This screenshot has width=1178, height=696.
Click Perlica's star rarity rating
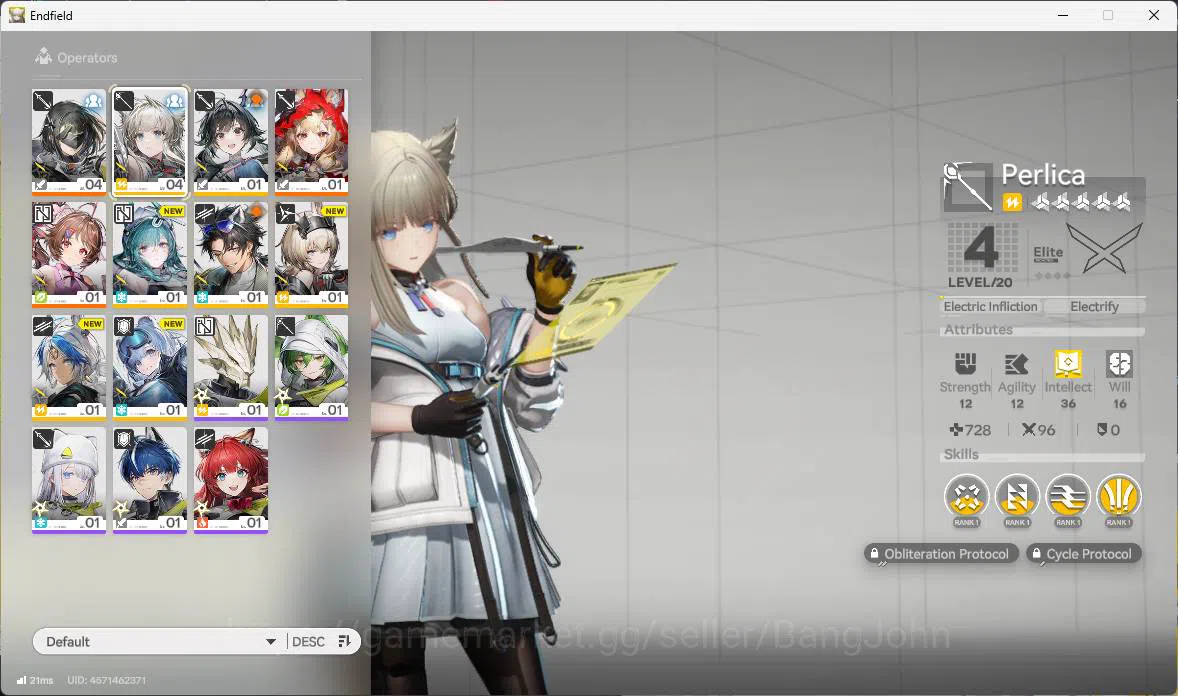coord(1080,201)
